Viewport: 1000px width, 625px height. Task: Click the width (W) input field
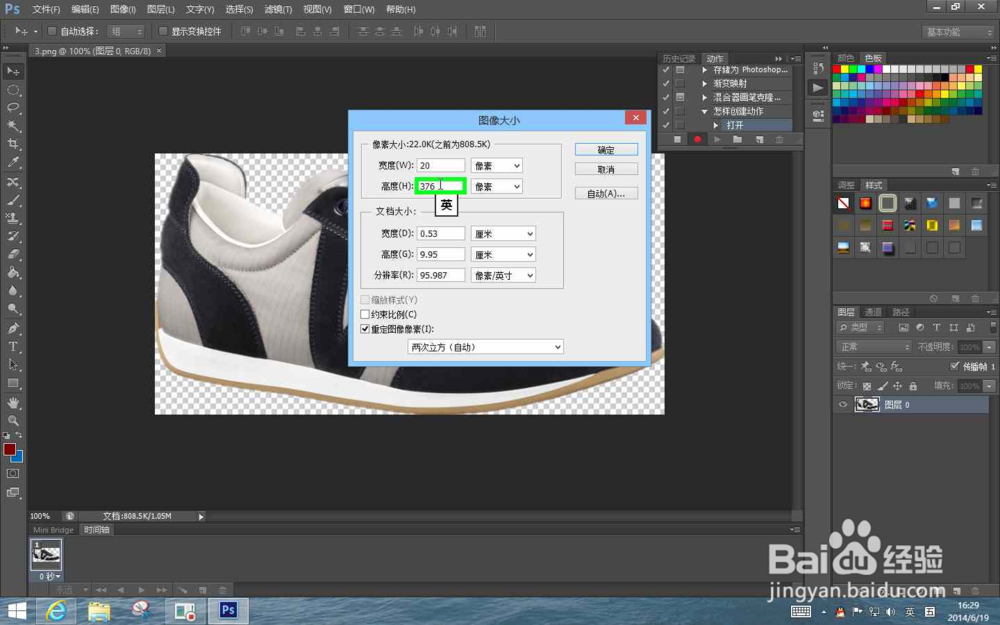point(441,165)
